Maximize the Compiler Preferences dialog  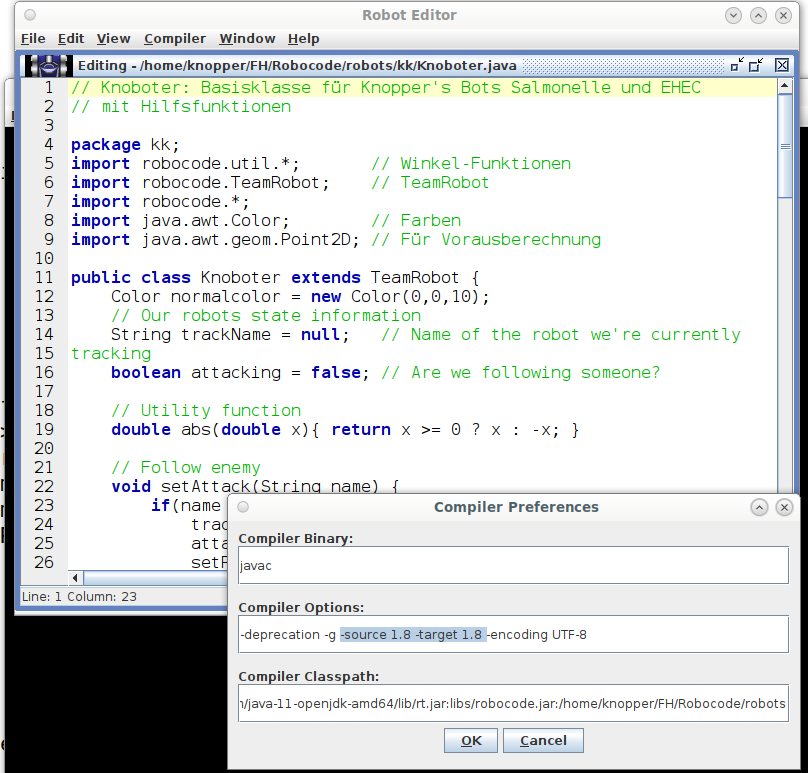pyautogui.click(x=760, y=507)
